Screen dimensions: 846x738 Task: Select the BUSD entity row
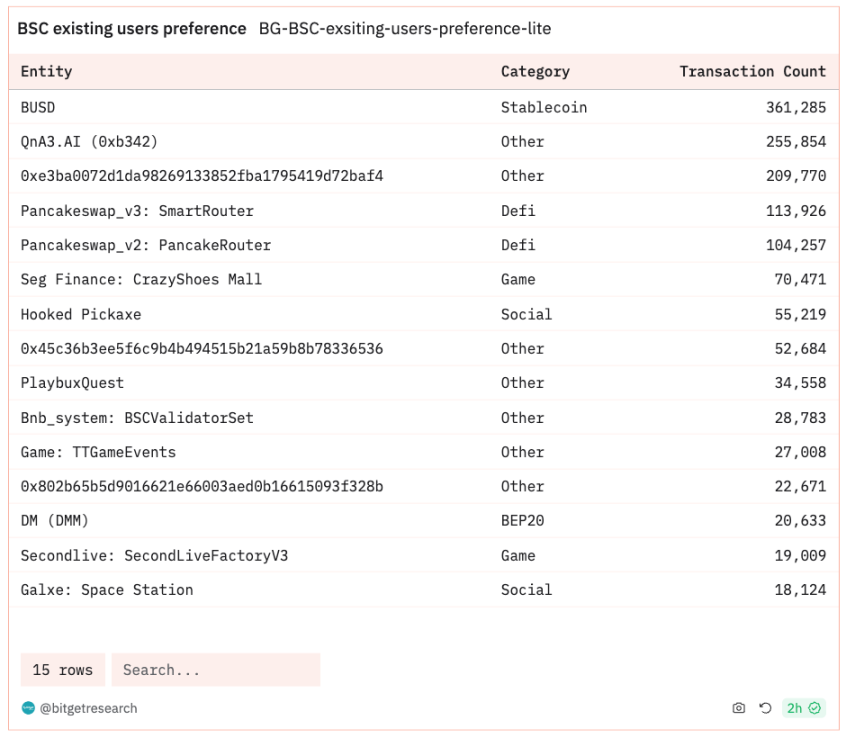click(424, 107)
